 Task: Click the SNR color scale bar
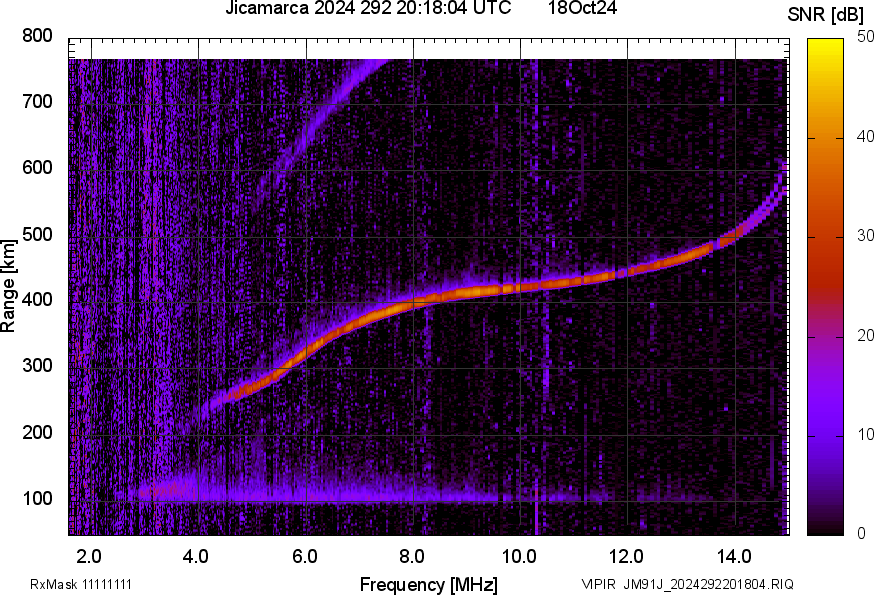pos(826,287)
